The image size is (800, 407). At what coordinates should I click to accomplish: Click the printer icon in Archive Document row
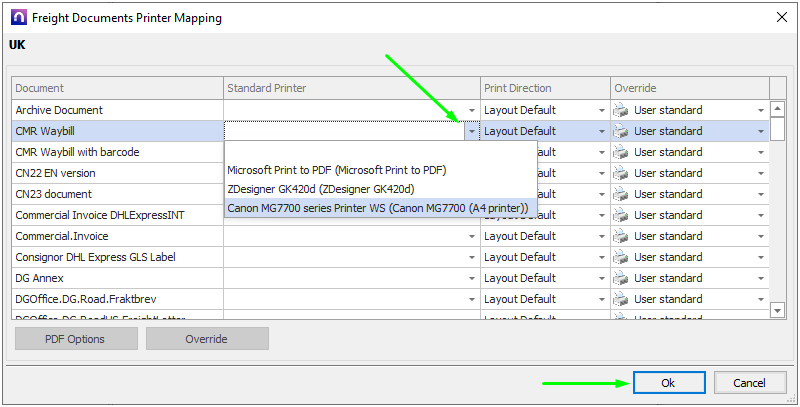coord(621,110)
